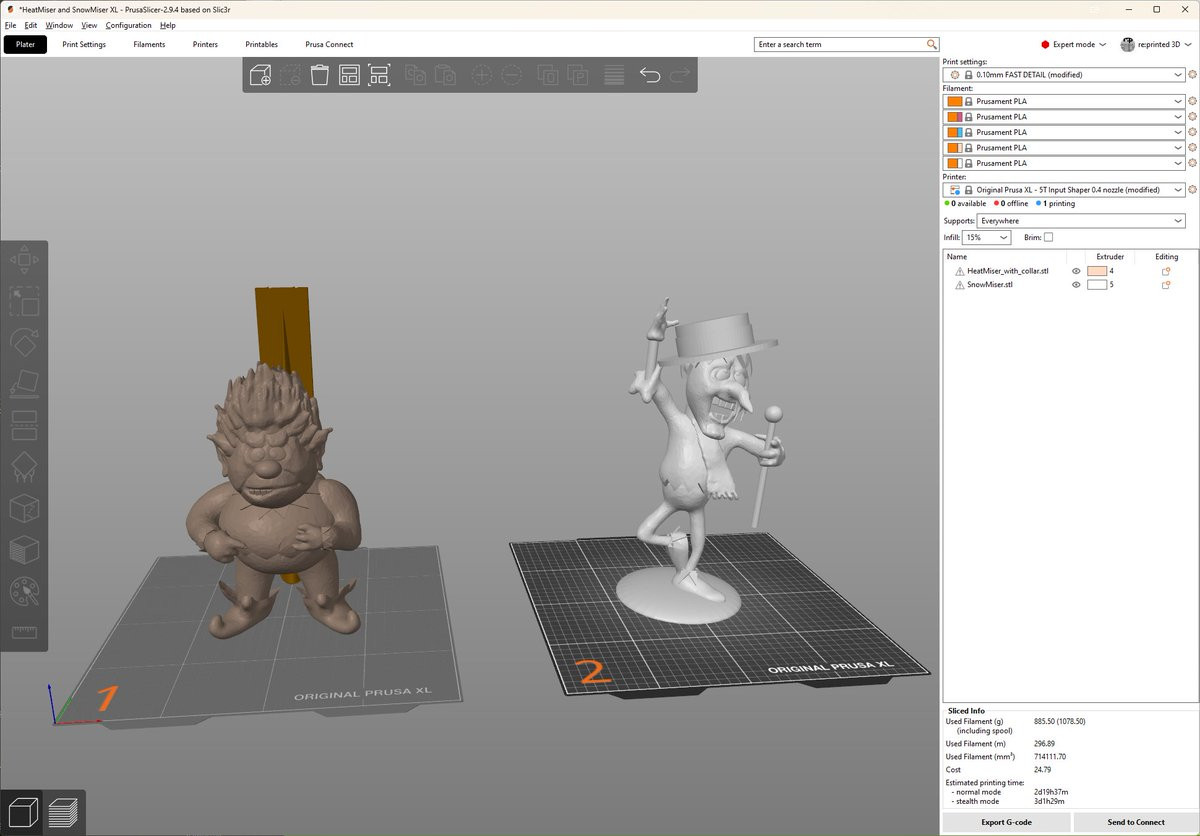Screen dimensions: 1200x836
Task: Click the Send to Connect button
Action: coord(1136,822)
